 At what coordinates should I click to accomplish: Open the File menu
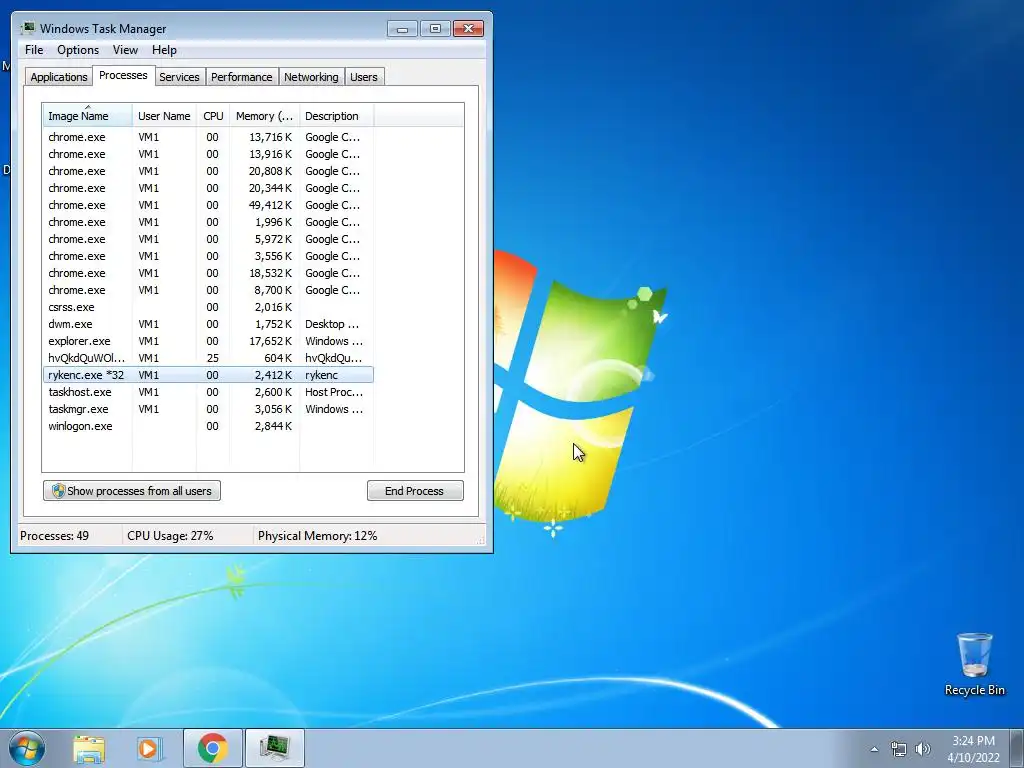[34, 50]
